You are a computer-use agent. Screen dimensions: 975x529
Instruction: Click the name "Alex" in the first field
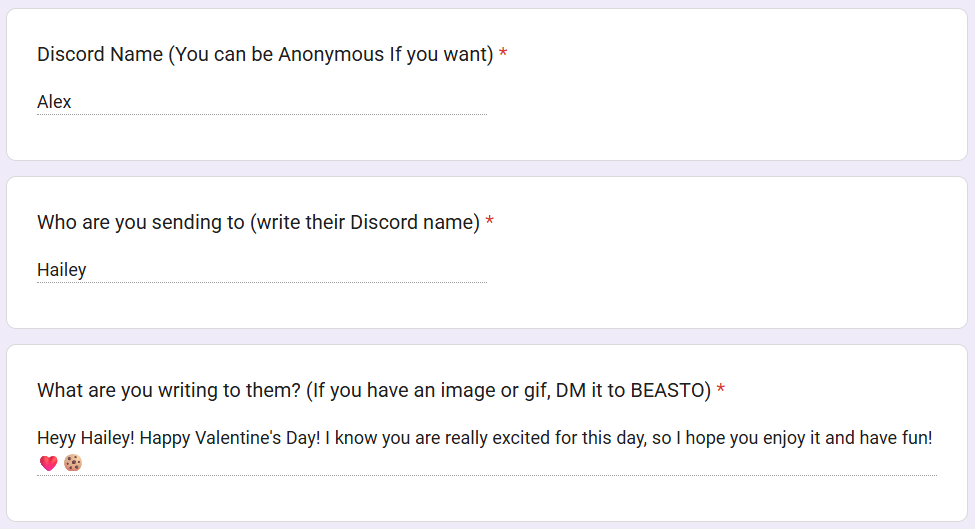coord(54,102)
